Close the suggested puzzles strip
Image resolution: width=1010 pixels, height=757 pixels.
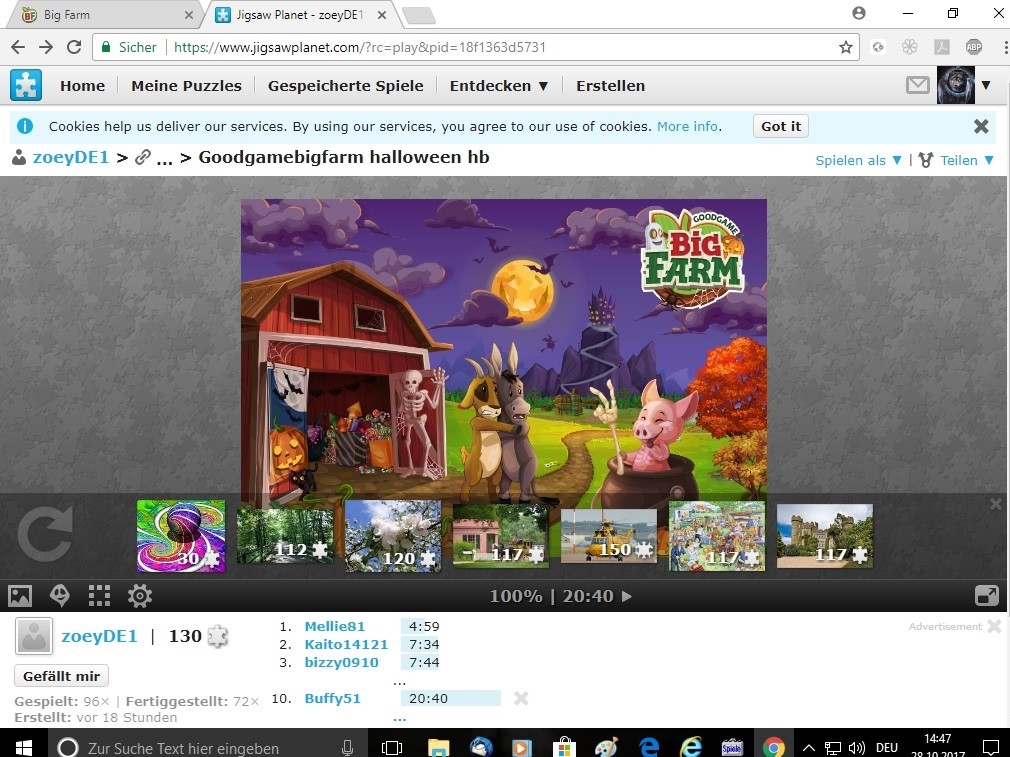point(996,504)
